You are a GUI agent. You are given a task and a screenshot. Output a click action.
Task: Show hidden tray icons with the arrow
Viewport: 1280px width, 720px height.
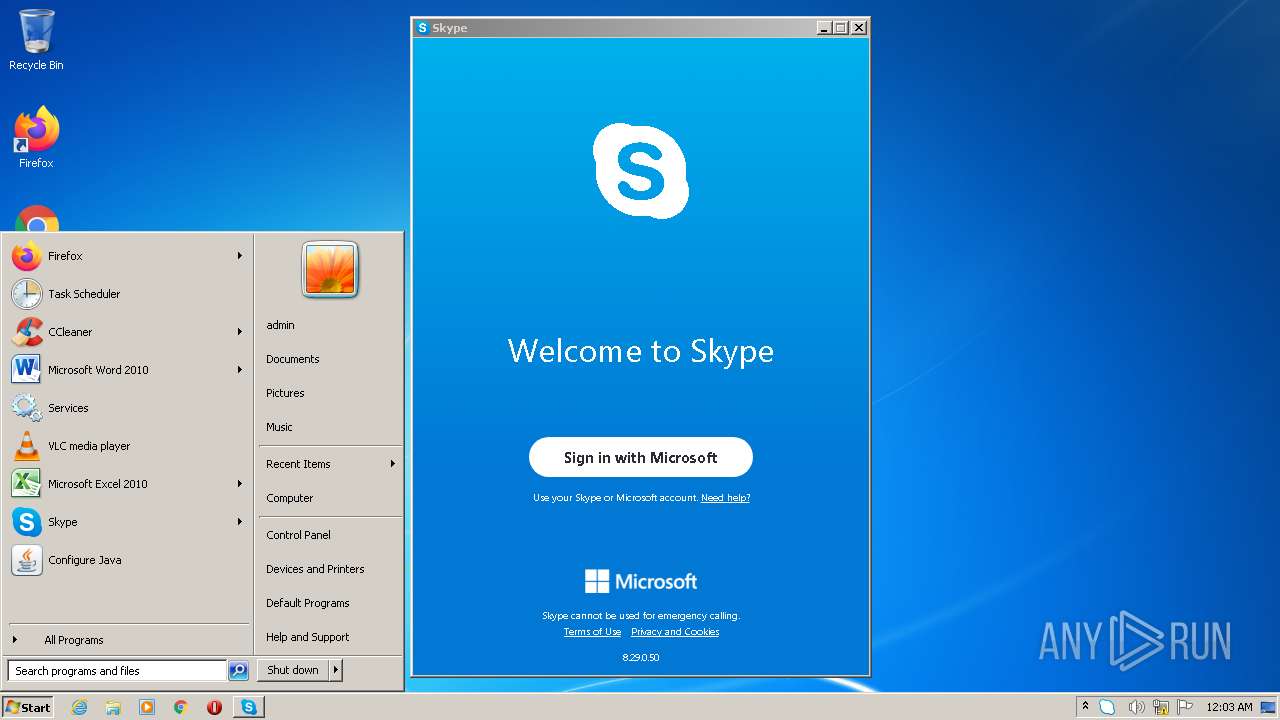pos(1085,707)
